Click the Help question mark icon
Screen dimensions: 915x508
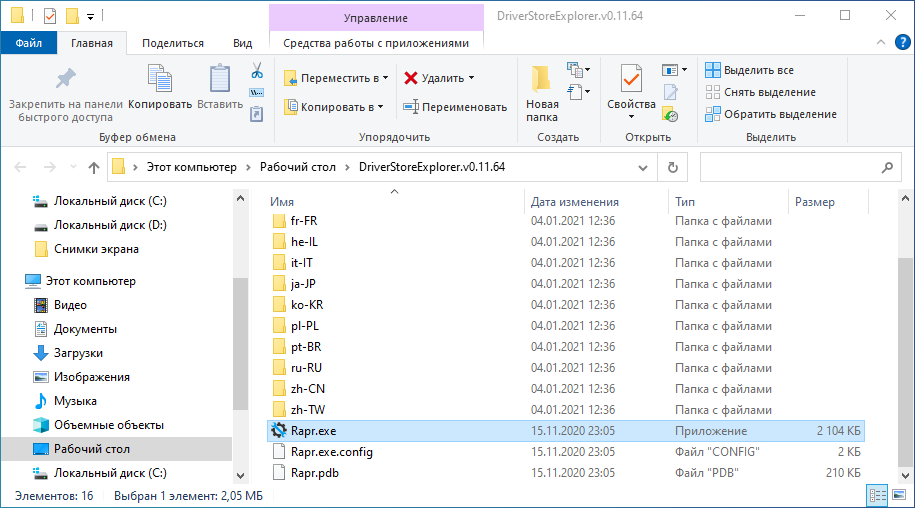point(903,42)
